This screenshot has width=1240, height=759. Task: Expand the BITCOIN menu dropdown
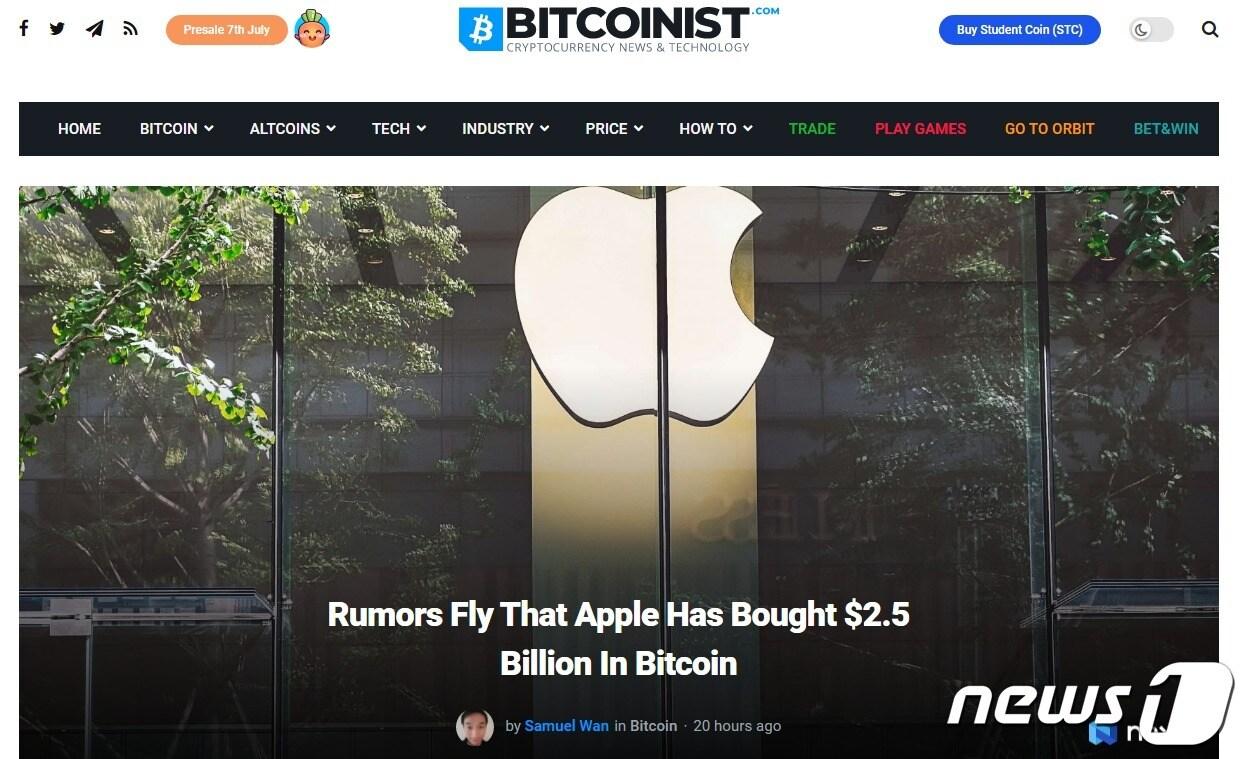[x=177, y=129]
